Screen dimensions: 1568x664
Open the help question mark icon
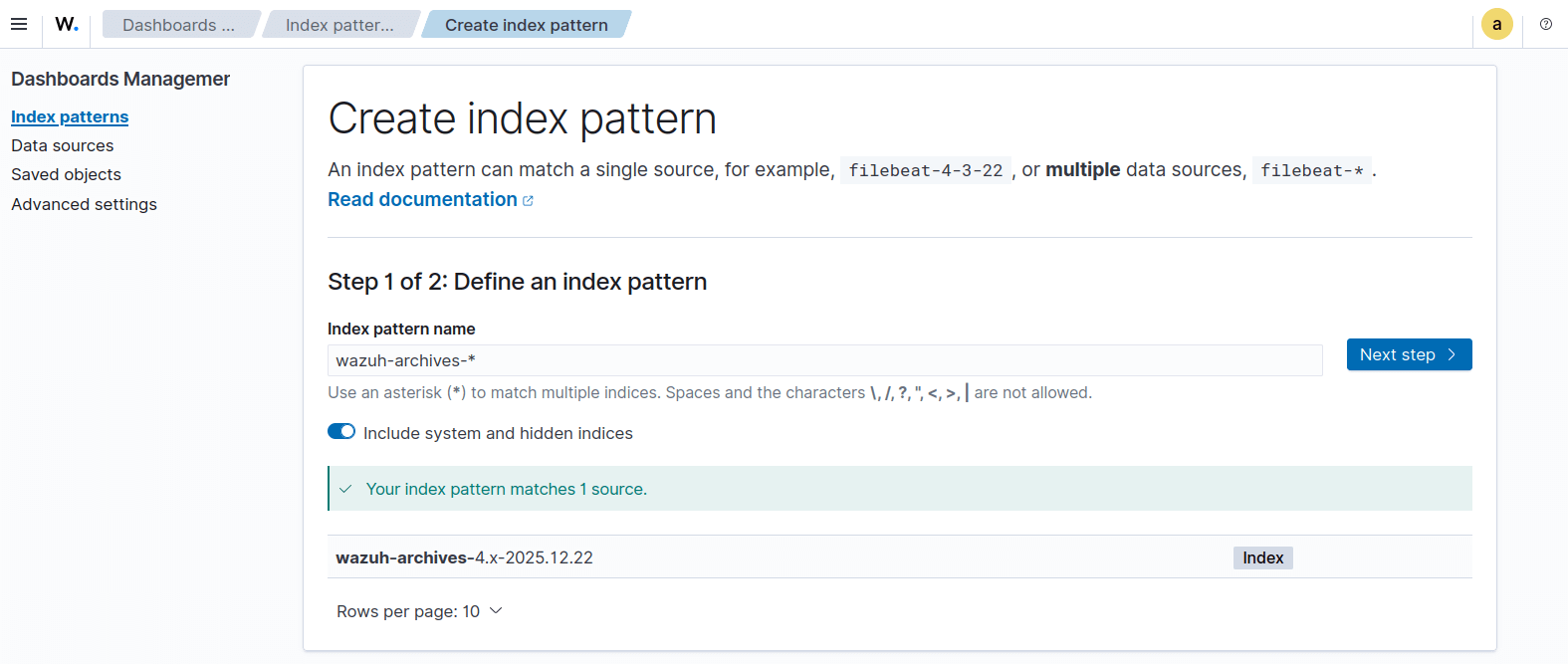click(1545, 24)
